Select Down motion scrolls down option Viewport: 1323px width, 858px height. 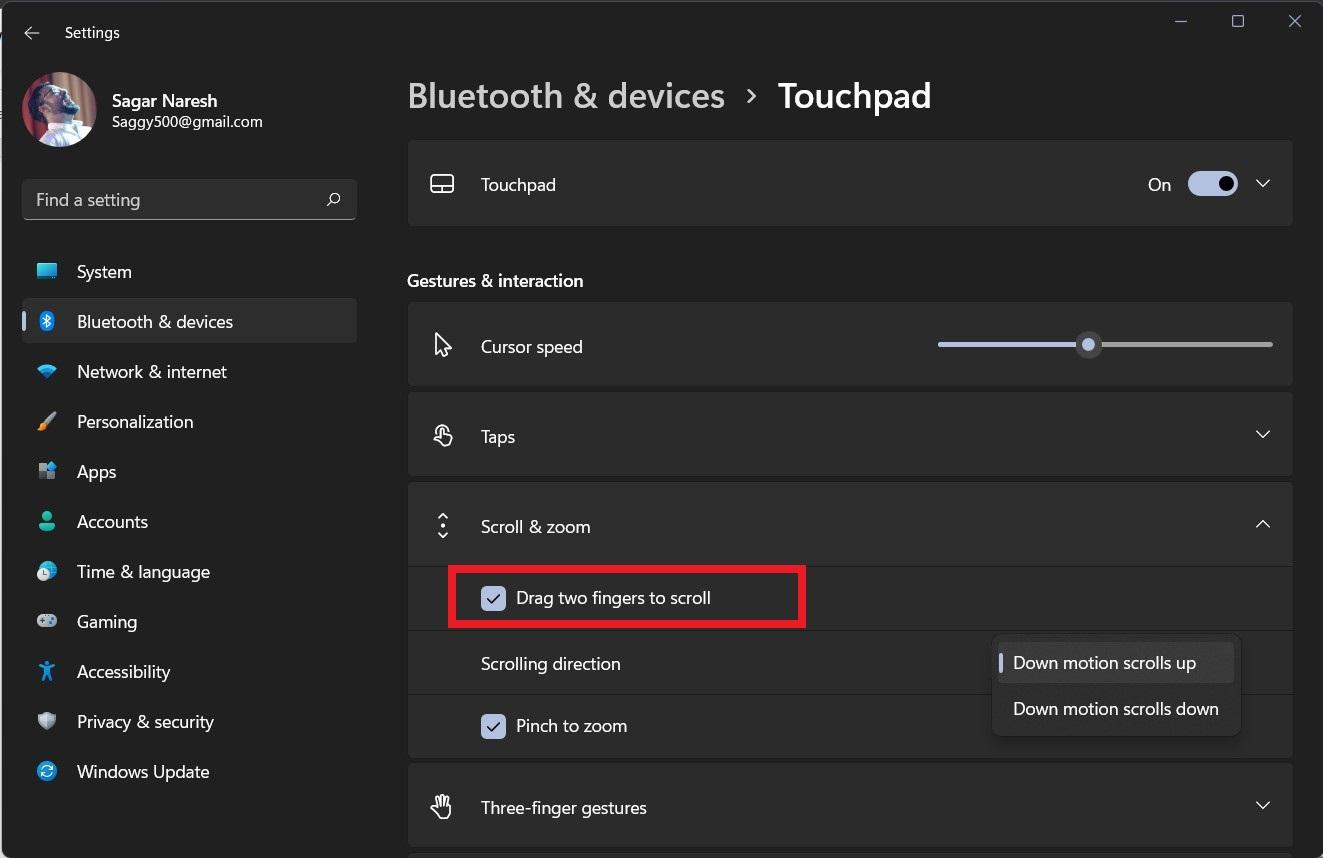tap(1115, 709)
